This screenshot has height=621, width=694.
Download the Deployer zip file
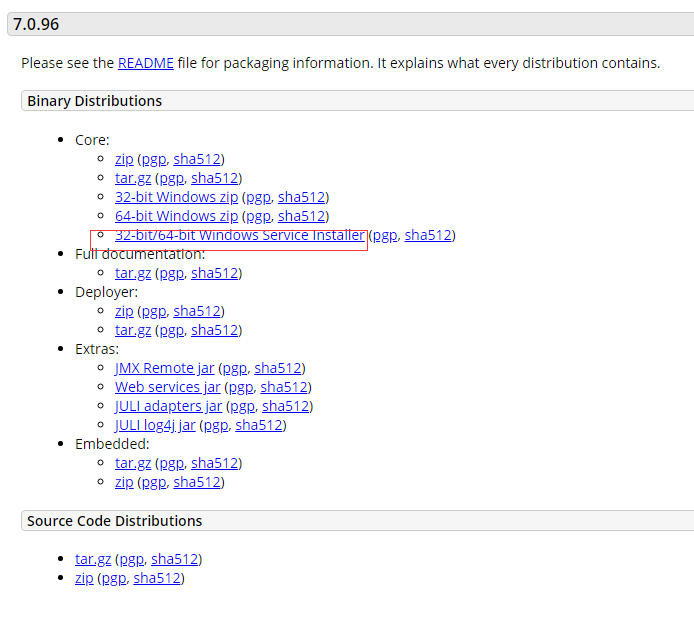124,311
